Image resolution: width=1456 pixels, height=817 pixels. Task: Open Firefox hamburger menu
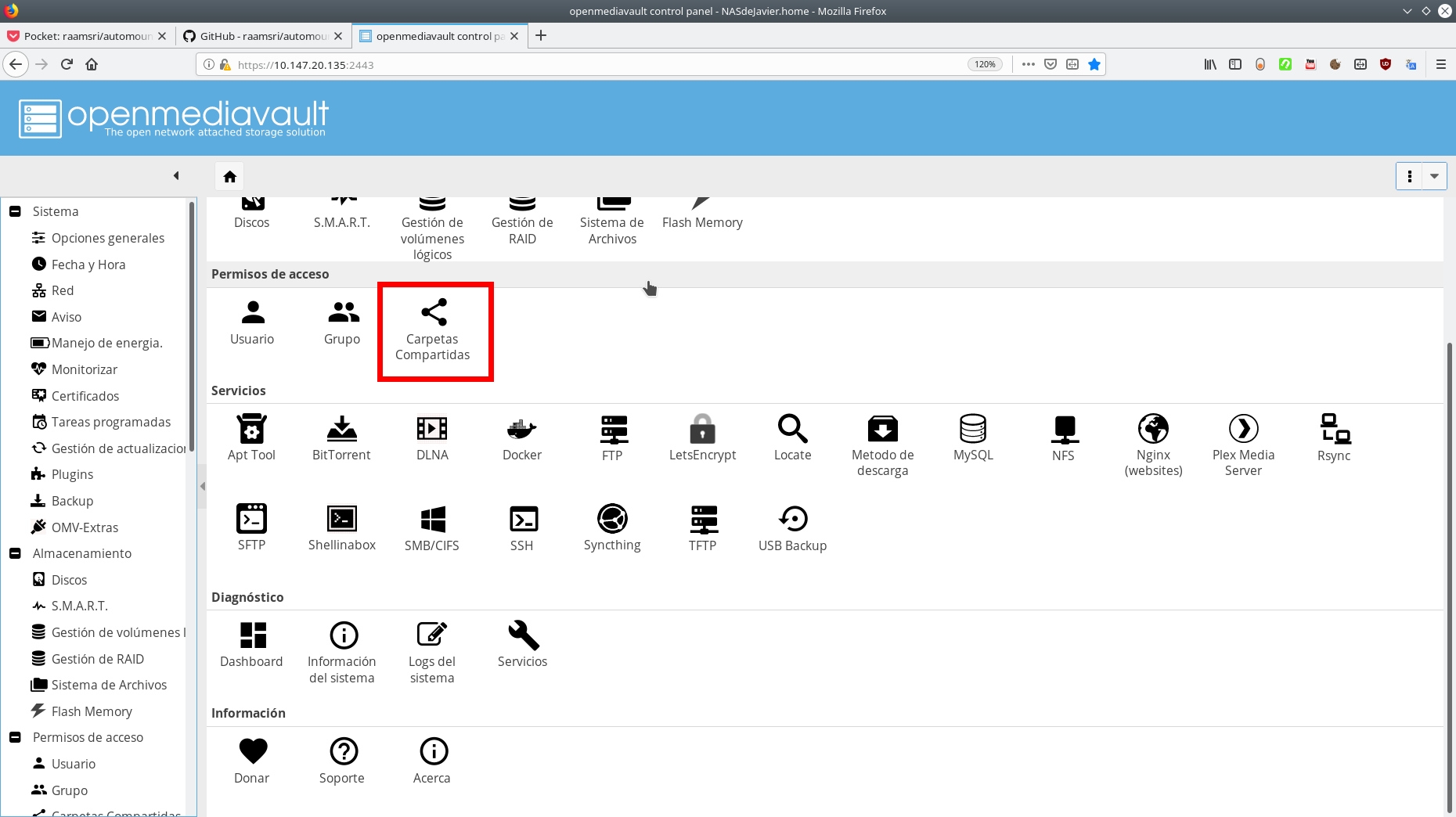tap(1440, 64)
